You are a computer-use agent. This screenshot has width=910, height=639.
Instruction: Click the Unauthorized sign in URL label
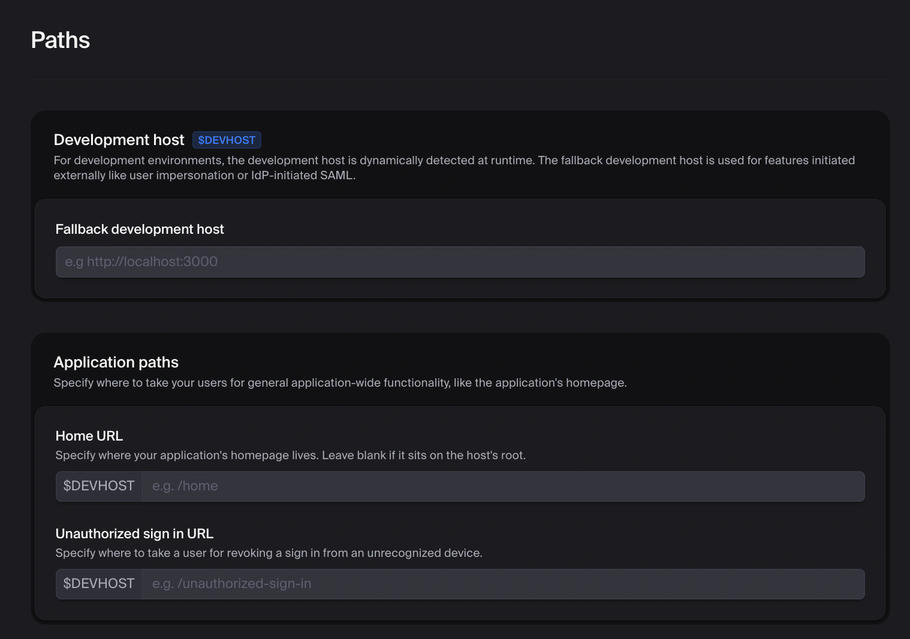click(x=134, y=533)
